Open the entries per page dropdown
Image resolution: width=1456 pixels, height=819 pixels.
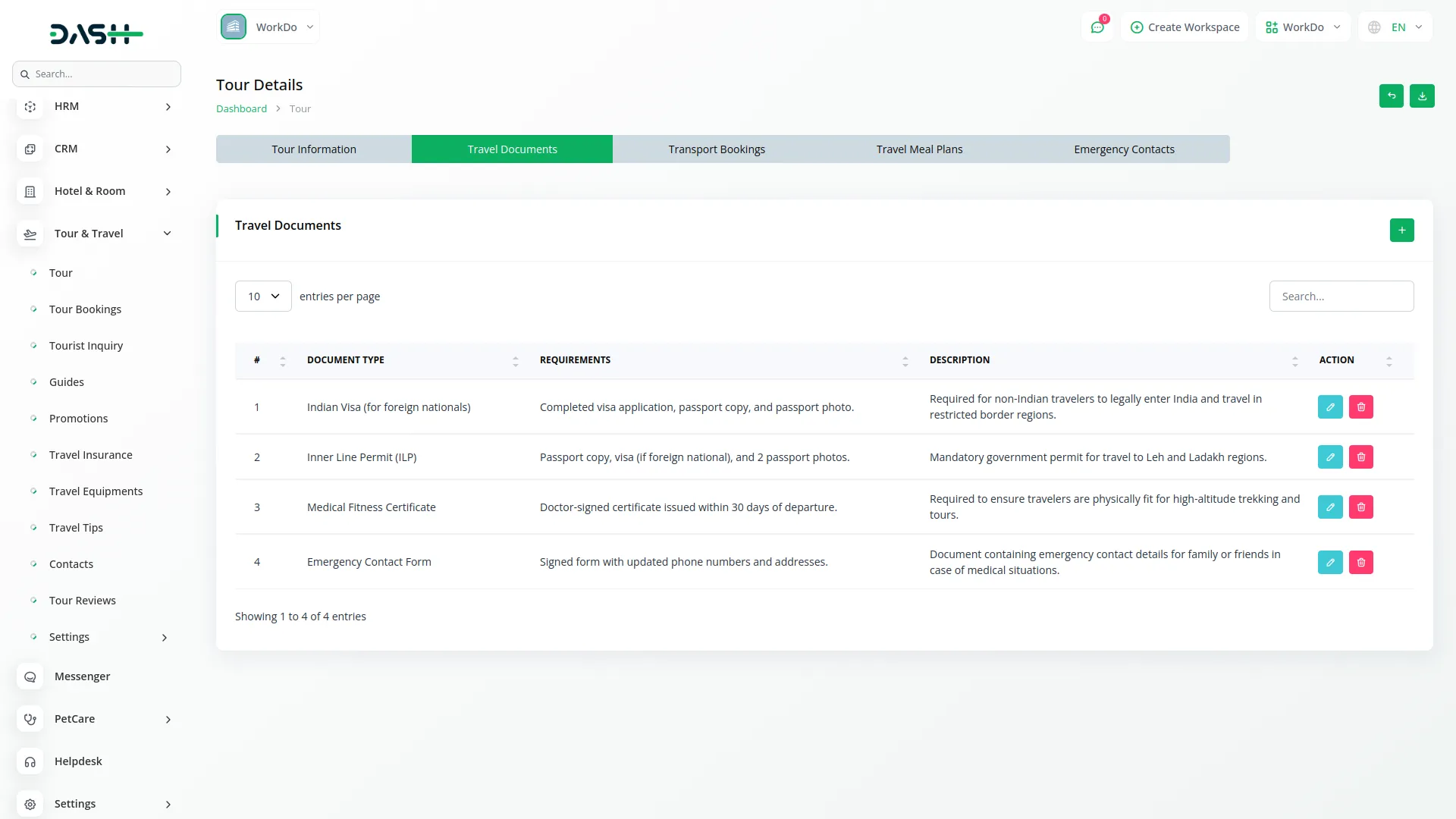click(x=263, y=297)
